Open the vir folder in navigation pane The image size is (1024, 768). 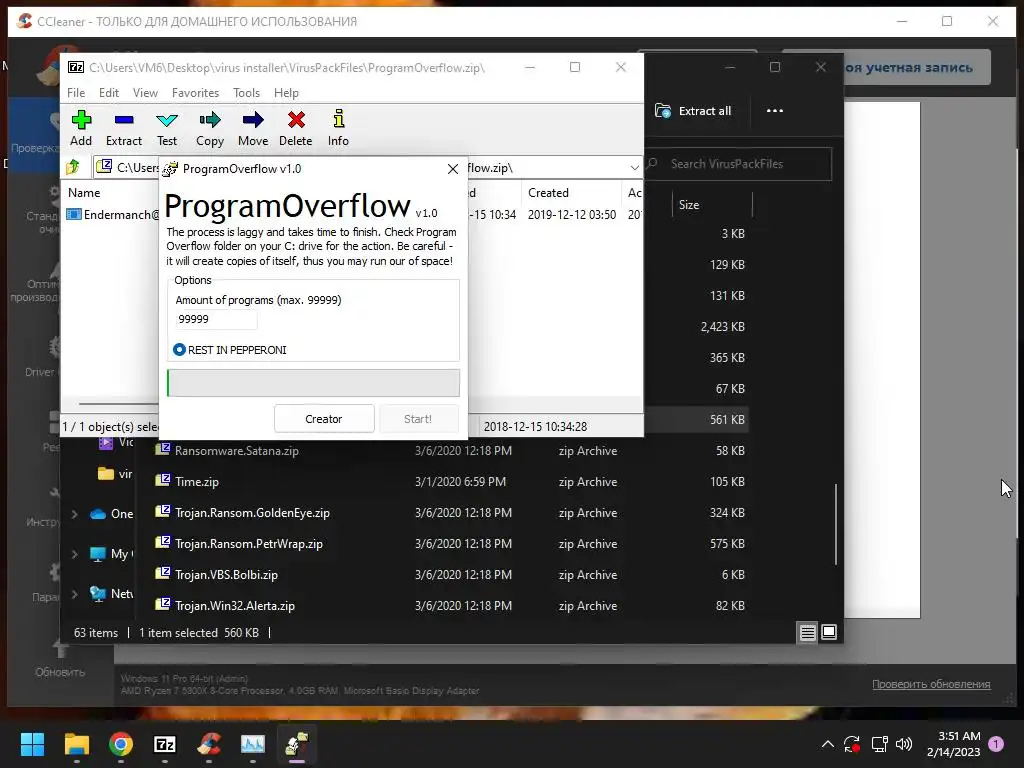115,474
